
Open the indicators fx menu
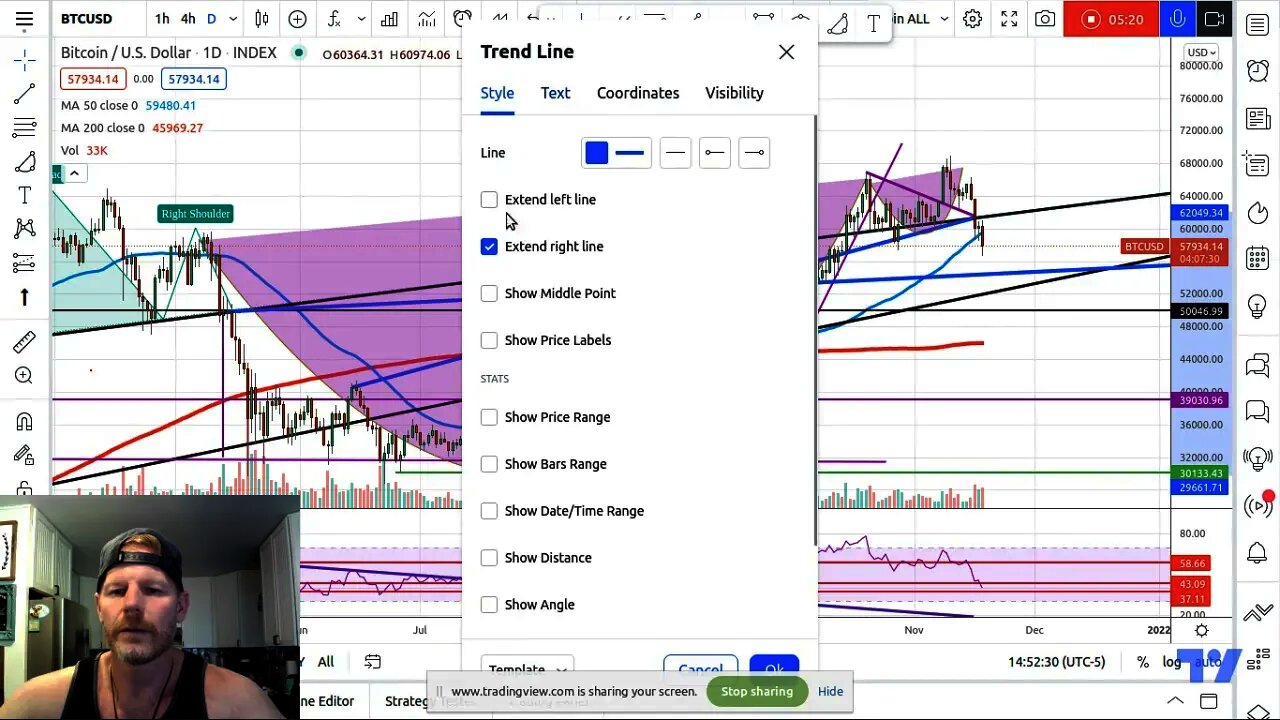click(335, 19)
